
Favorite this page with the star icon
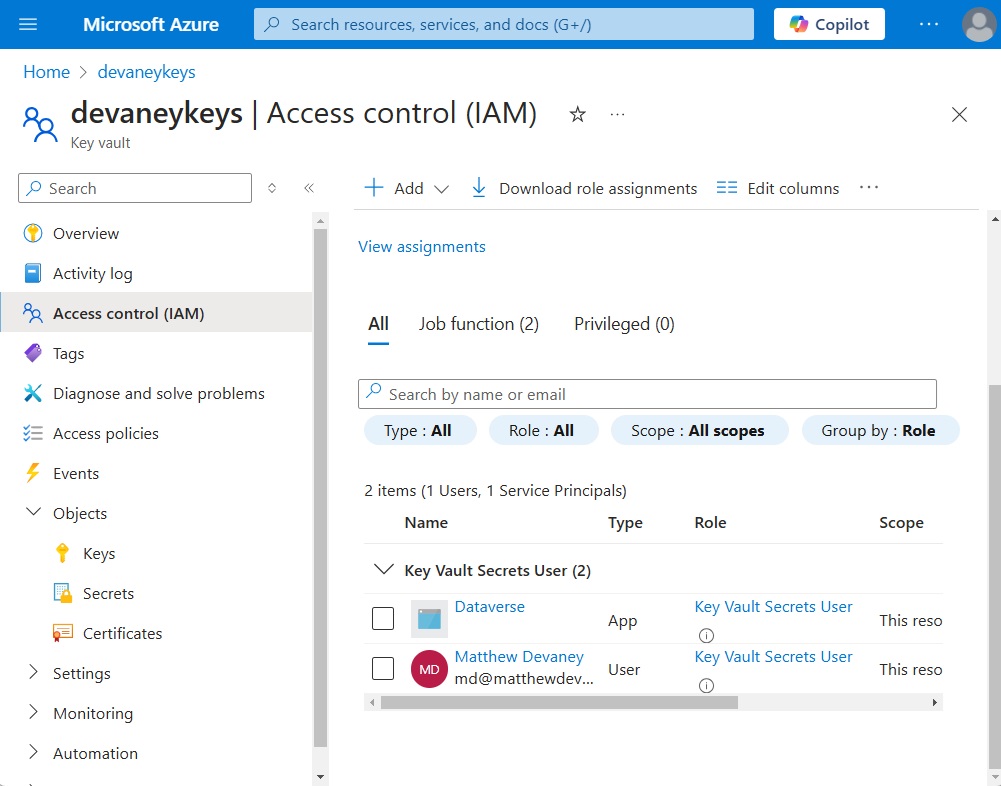578,114
